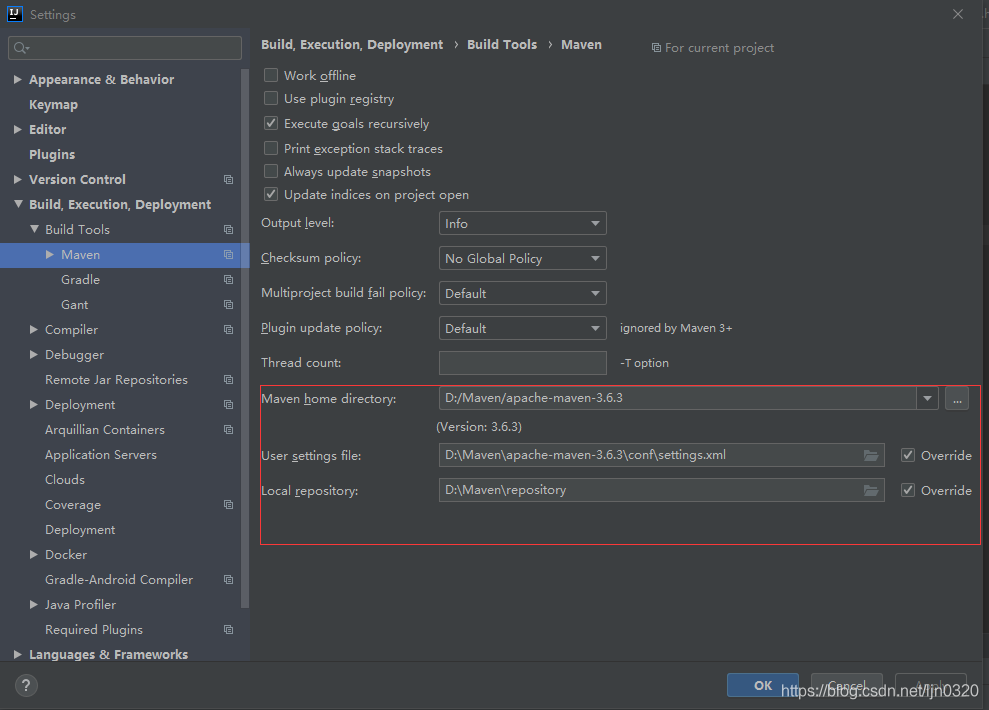This screenshot has height=710, width=989.
Task: Click the help question mark icon
Action: [x=26, y=685]
